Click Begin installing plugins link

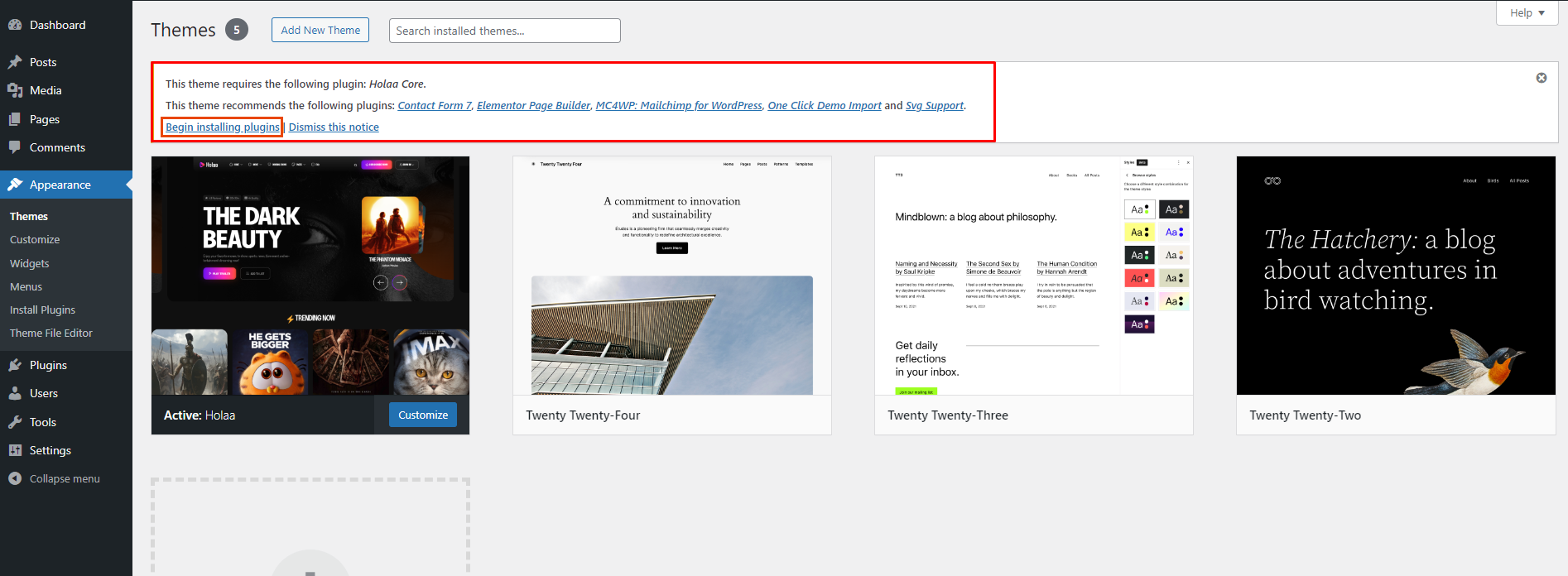222,127
